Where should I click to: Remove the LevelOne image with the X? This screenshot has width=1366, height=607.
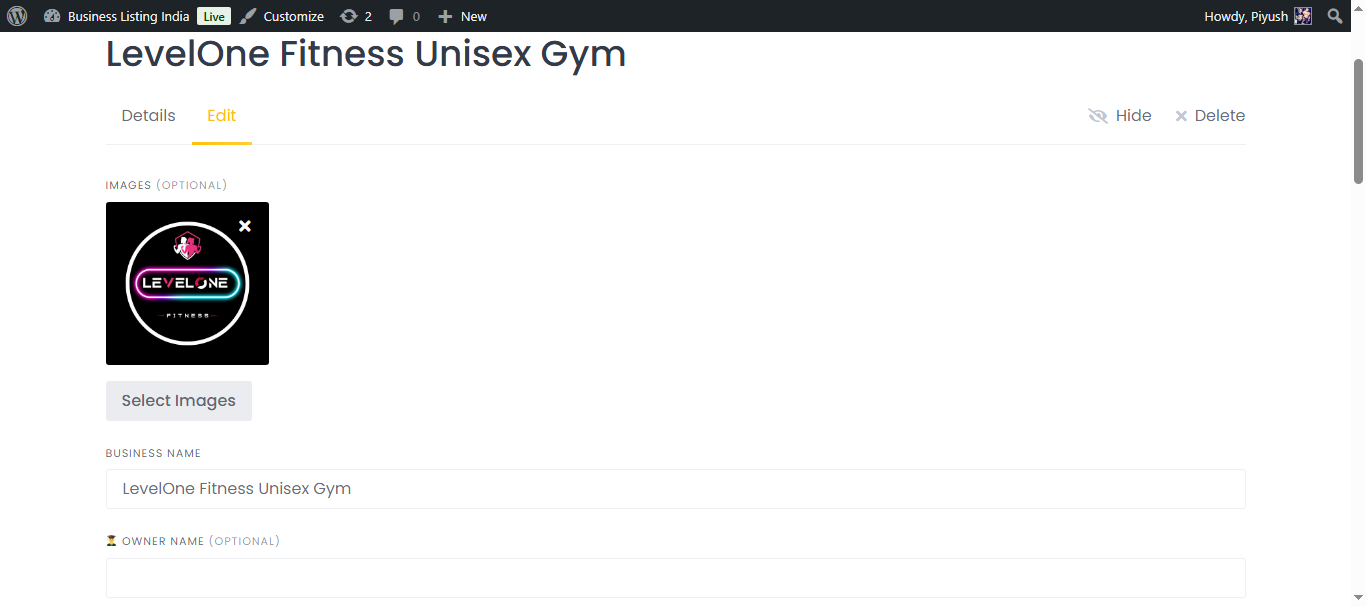(245, 226)
